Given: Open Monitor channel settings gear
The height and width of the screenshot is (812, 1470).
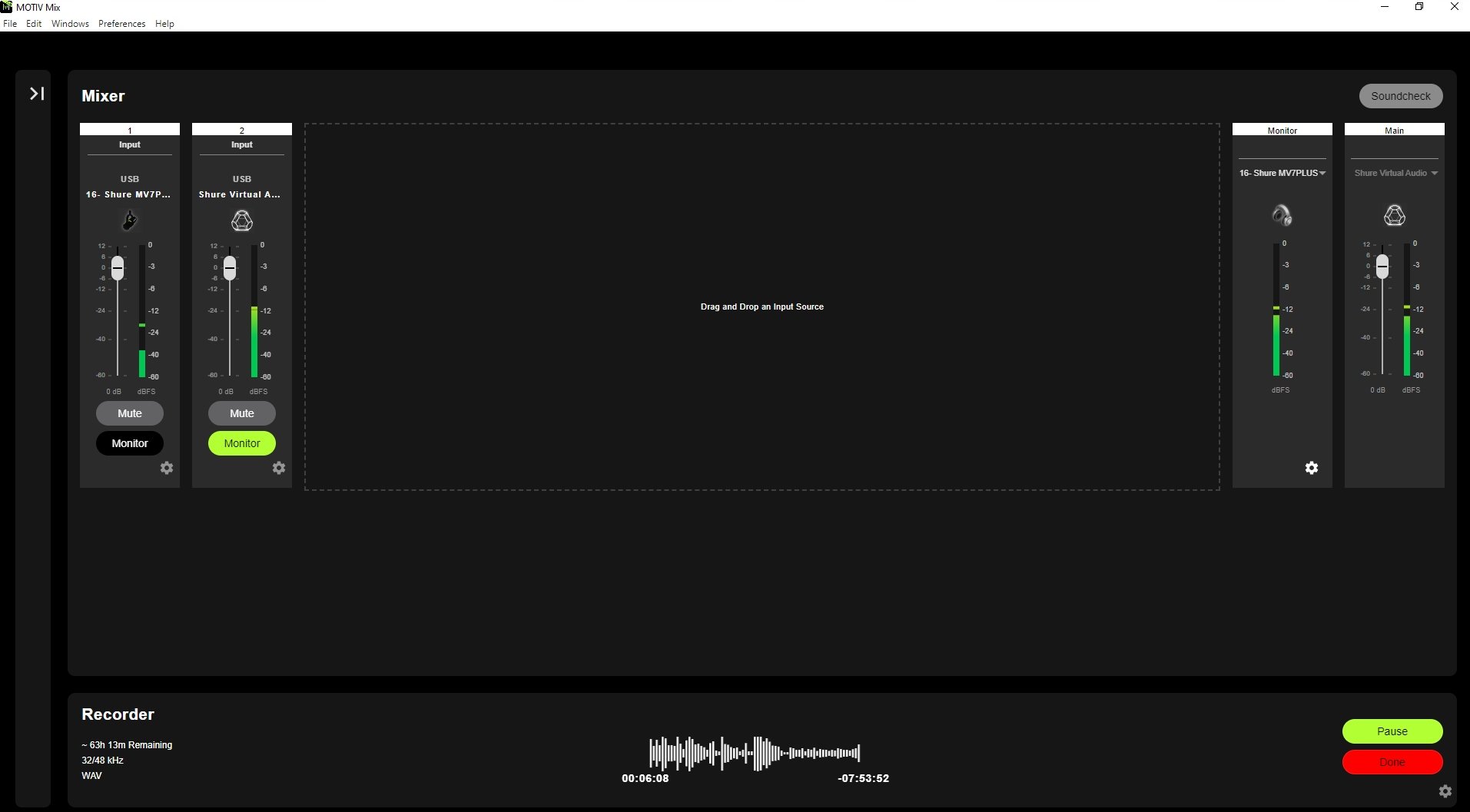Looking at the screenshot, I should [x=1312, y=468].
